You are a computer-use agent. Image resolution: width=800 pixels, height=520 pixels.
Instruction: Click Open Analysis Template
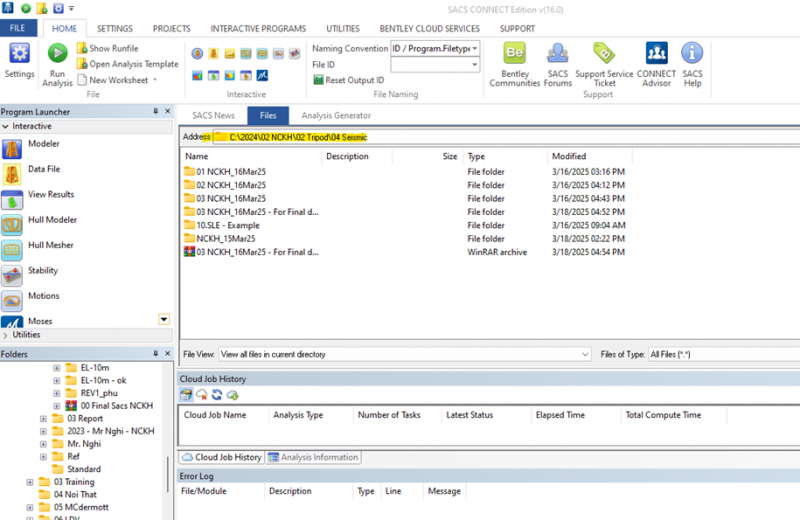point(128,64)
